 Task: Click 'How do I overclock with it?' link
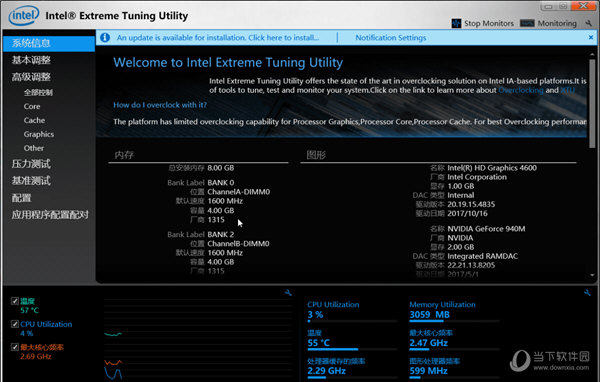pyautogui.click(x=160, y=105)
